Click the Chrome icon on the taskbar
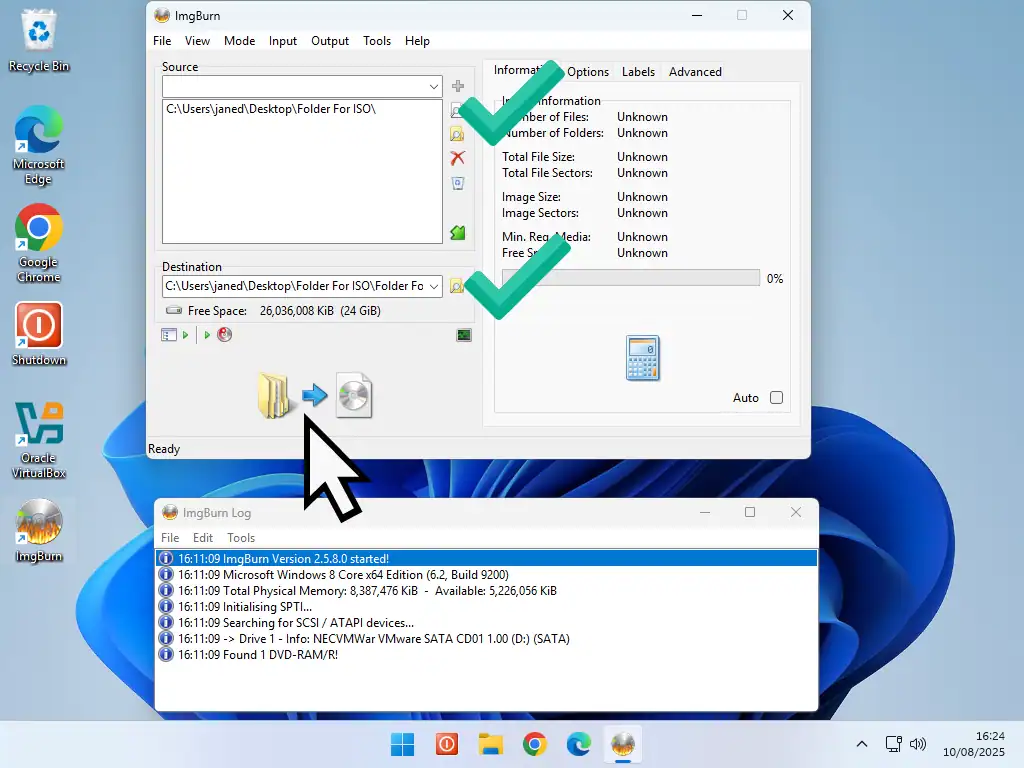 pyautogui.click(x=535, y=744)
